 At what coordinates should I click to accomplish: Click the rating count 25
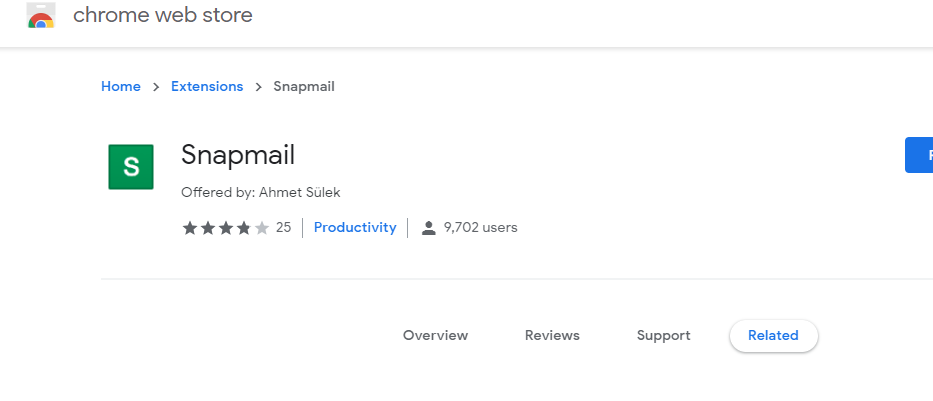click(283, 228)
